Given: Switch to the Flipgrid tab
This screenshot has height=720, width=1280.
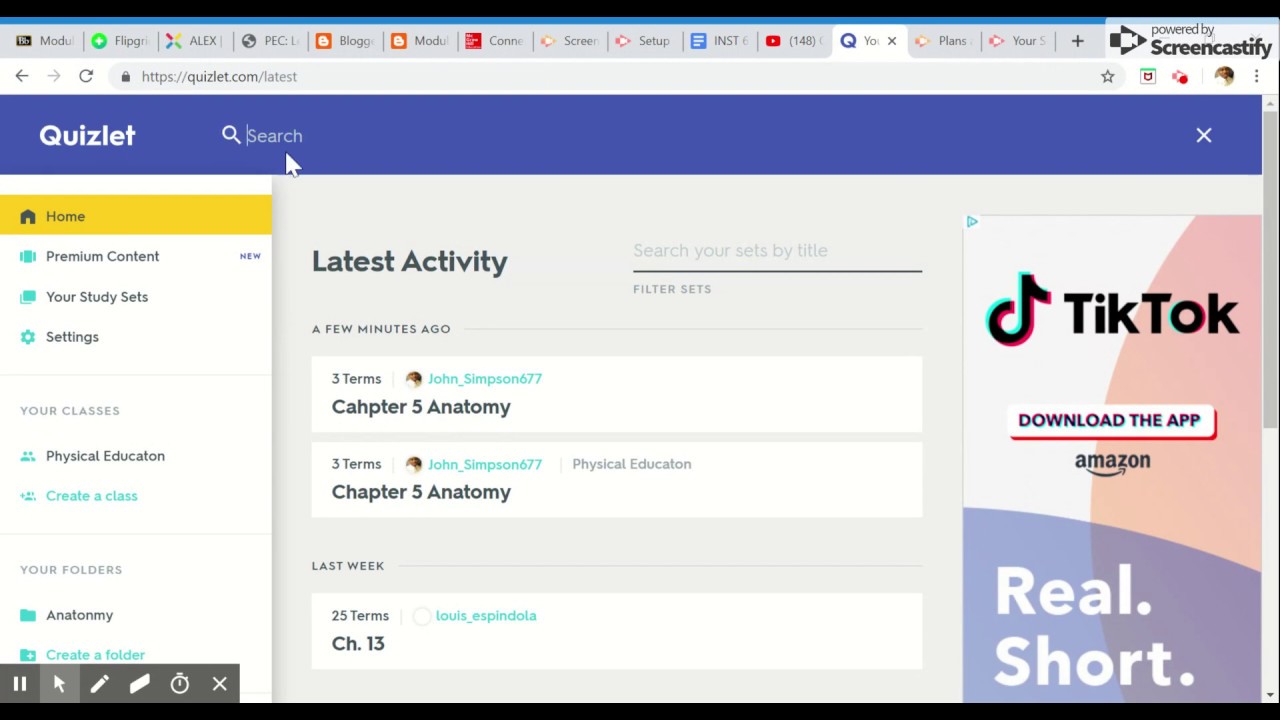Looking at the screenshot, I should 120,41.
